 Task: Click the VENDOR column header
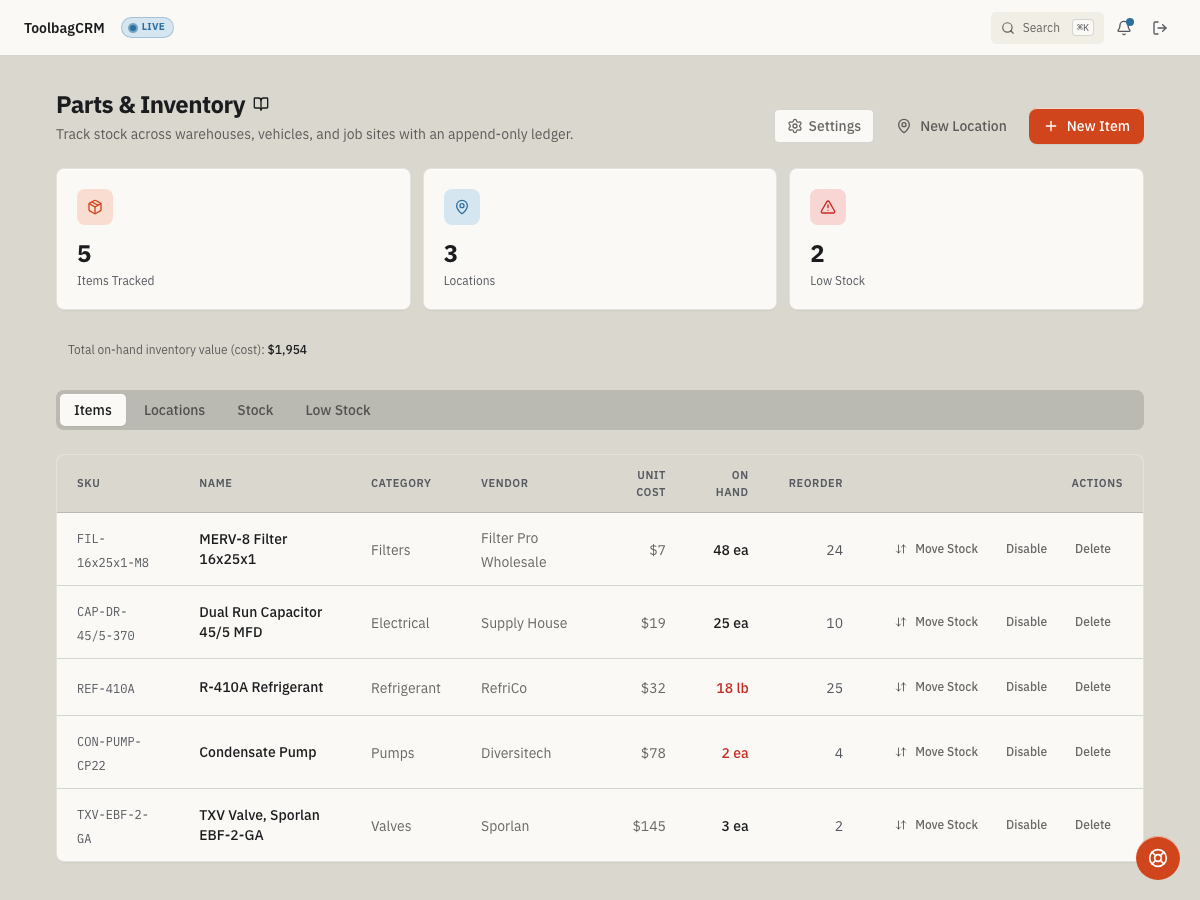[504, 483]
